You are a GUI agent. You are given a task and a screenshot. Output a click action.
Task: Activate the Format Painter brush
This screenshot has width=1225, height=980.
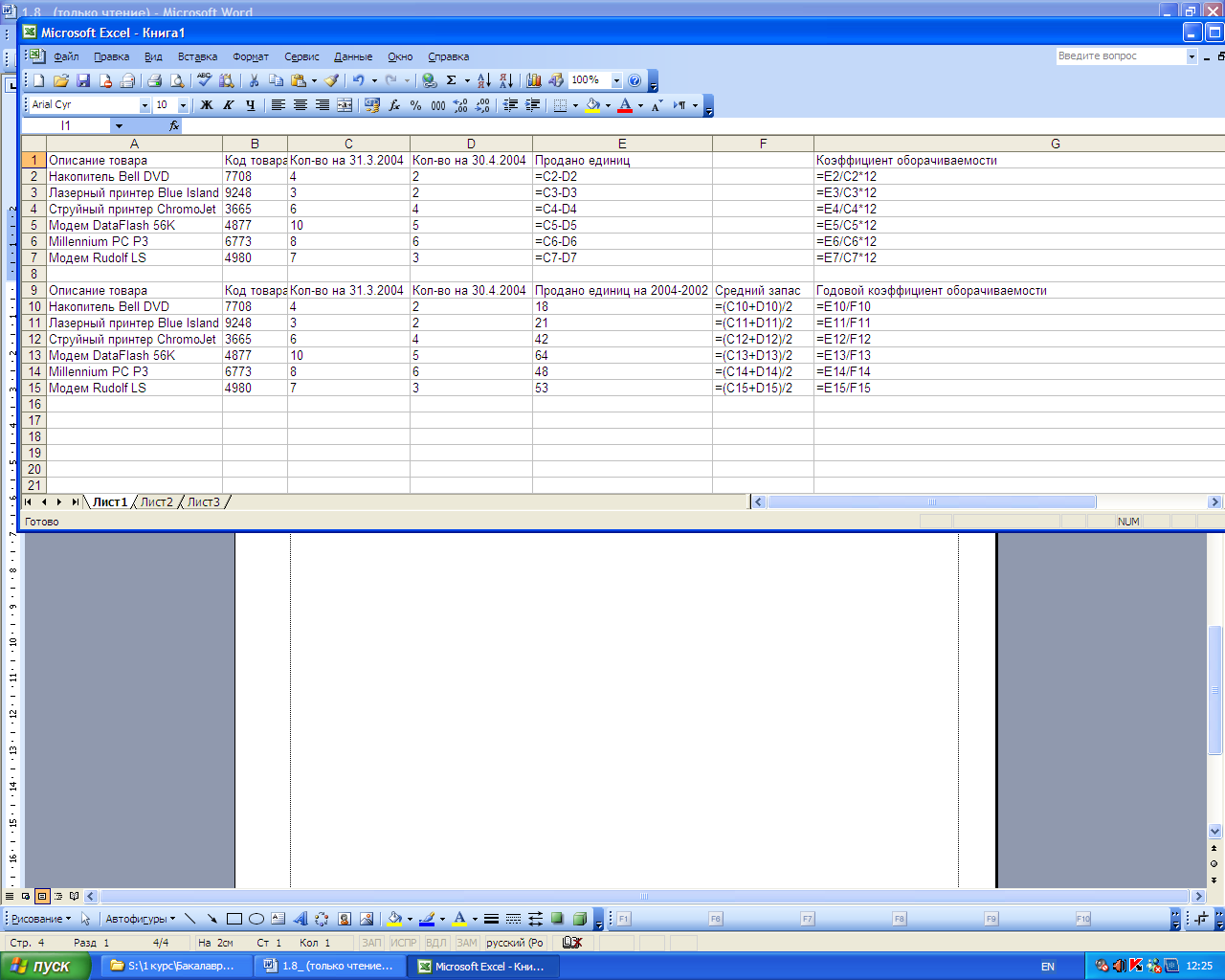point(332,80)
